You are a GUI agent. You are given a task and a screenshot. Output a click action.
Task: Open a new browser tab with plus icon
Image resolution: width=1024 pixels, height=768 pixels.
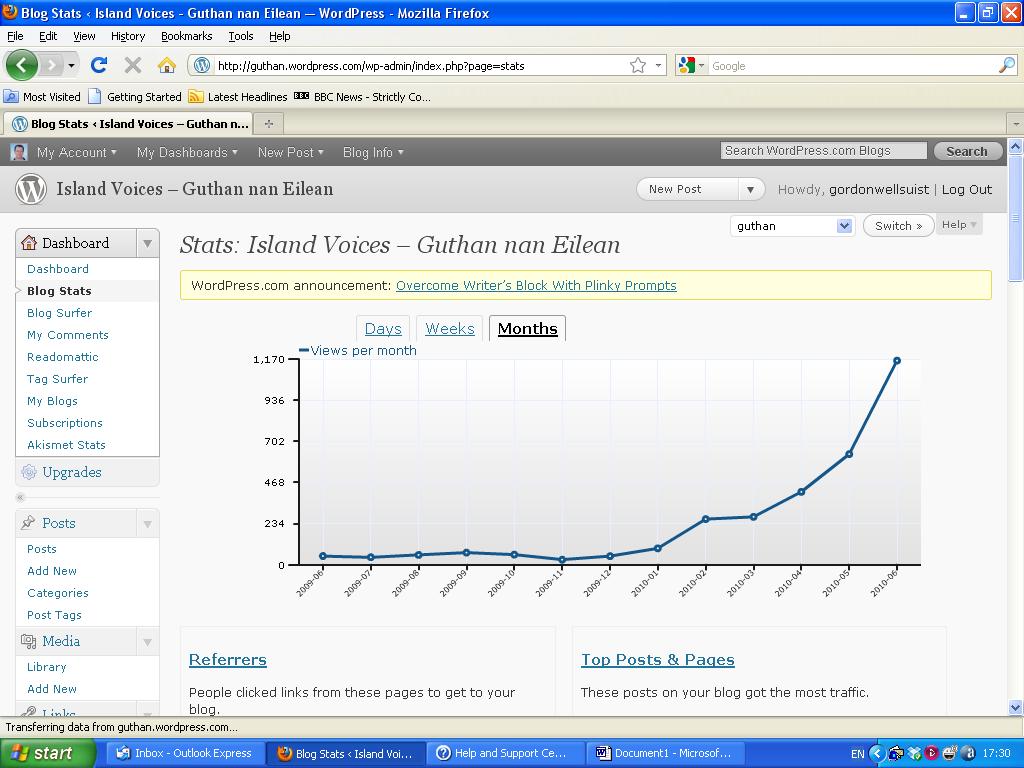[x=268, y=123]
